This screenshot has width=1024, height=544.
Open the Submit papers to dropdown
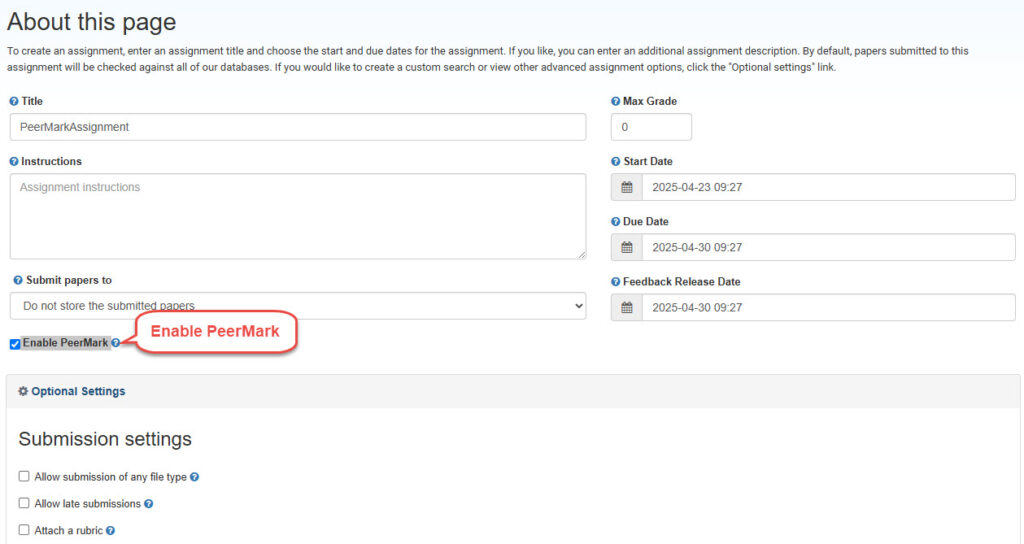tap(298, 306)
